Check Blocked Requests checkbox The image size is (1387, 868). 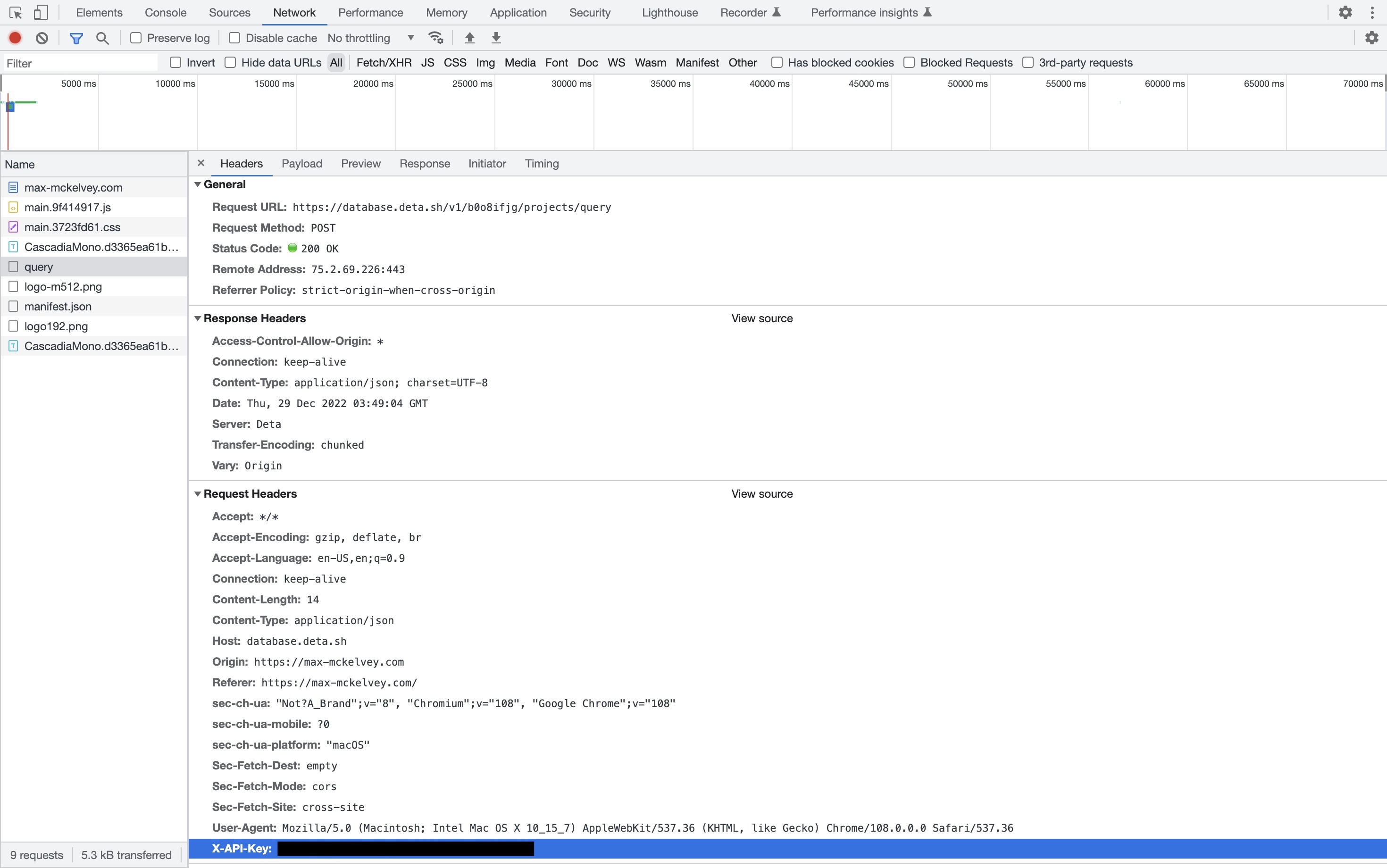click(x=909, y=63)
